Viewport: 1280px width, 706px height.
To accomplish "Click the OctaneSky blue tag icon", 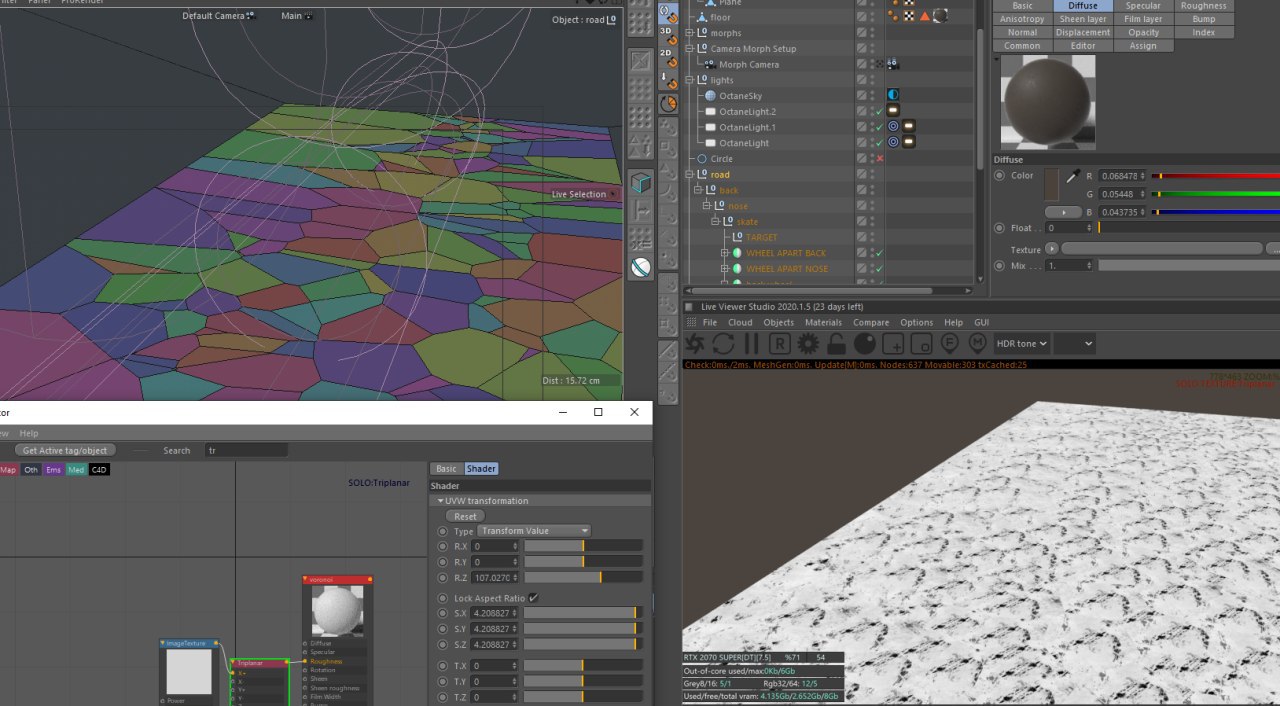I will click(893, 95).
